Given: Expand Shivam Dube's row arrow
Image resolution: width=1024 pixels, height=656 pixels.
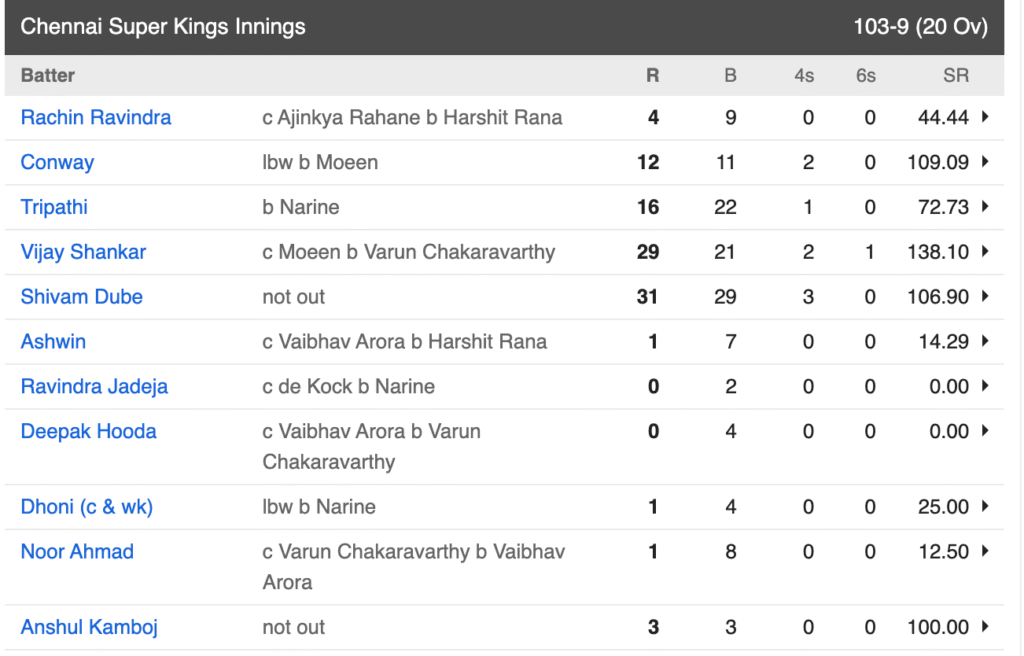Looking at the screenshot, I should tap(985, 296).
